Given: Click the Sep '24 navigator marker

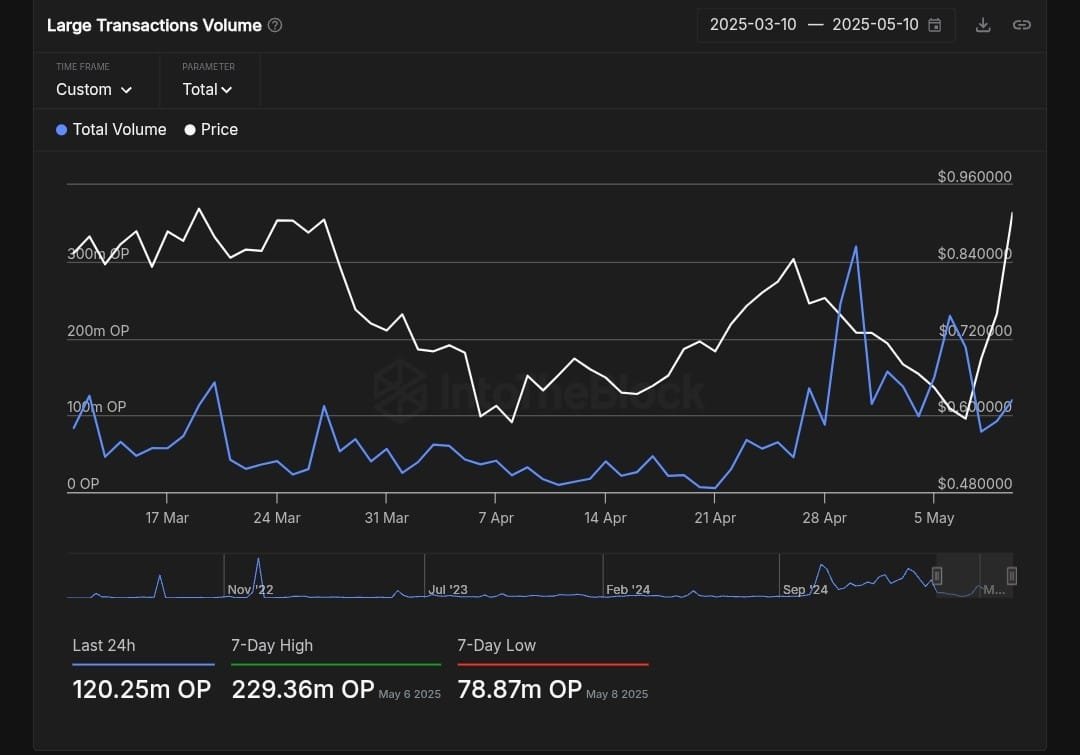Looking at the screenshot, I should pos(805,590).
